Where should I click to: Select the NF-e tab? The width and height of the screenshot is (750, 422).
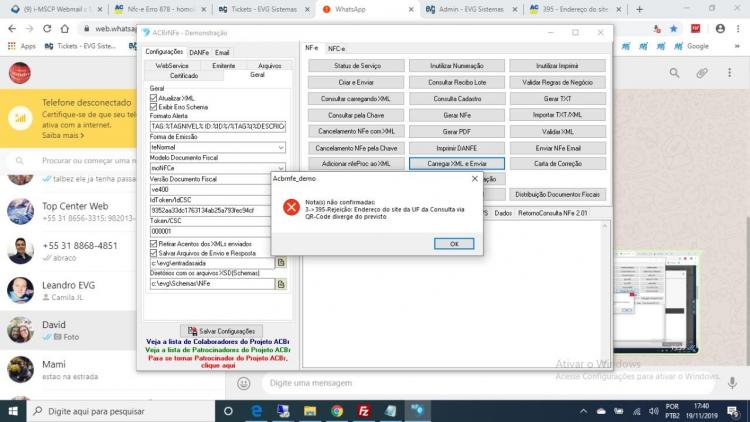click(311, 48)
